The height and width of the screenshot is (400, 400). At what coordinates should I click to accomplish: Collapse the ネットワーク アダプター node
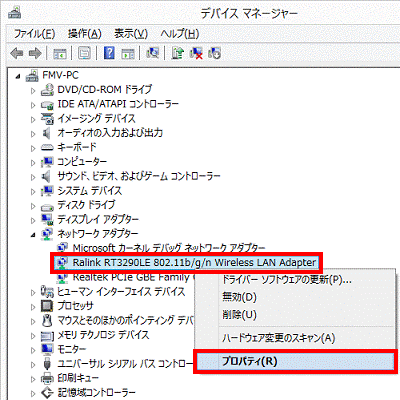[x=33, y=235]
